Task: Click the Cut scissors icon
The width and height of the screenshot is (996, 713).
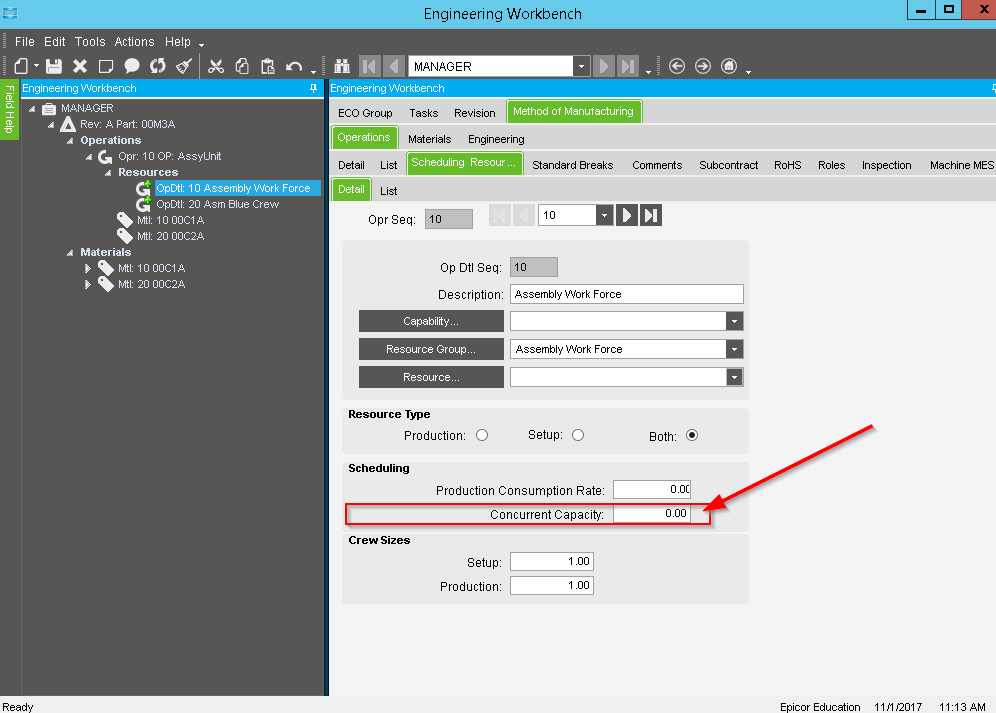Action: (x=215, y=66)
